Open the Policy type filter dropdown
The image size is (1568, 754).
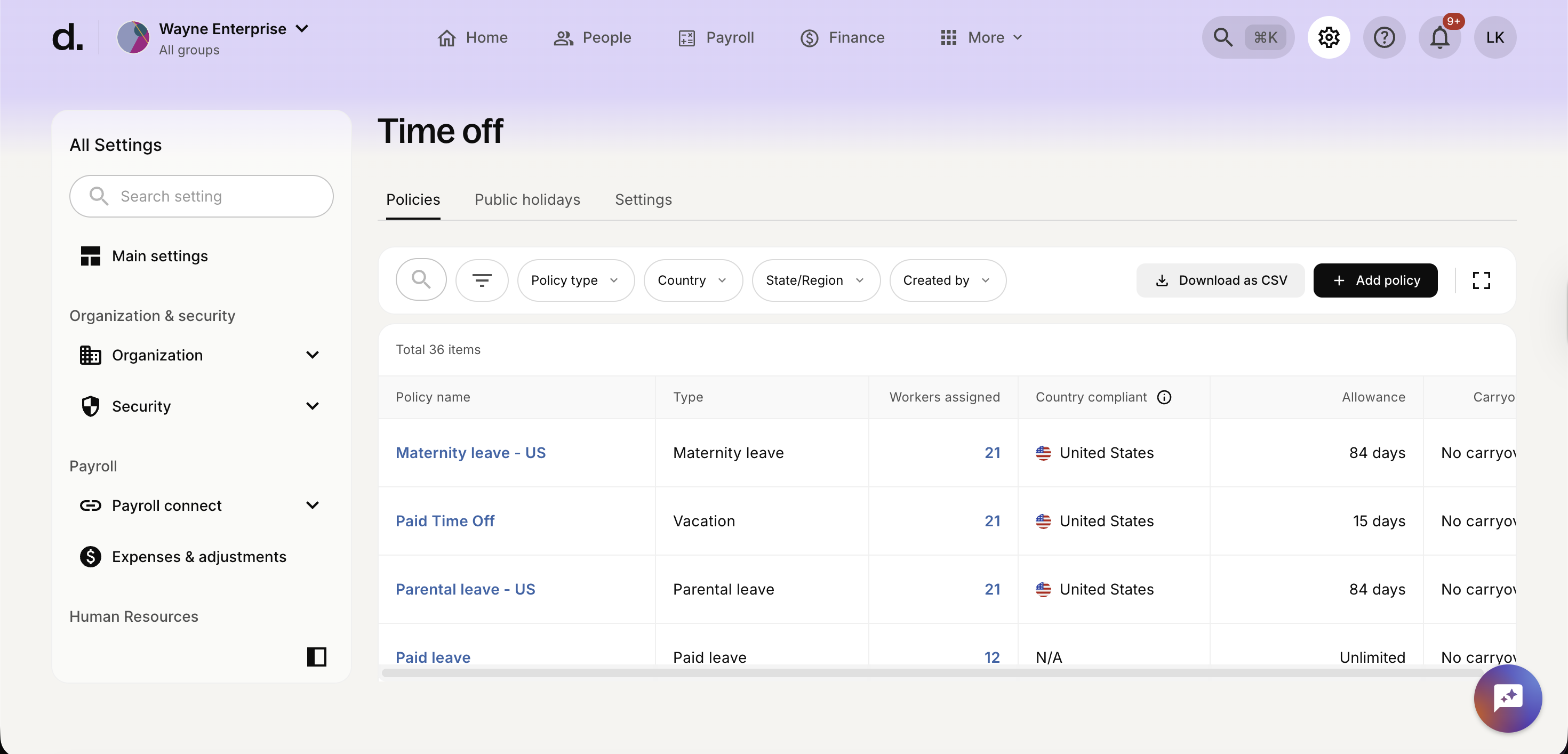click(x=575, y=280)
